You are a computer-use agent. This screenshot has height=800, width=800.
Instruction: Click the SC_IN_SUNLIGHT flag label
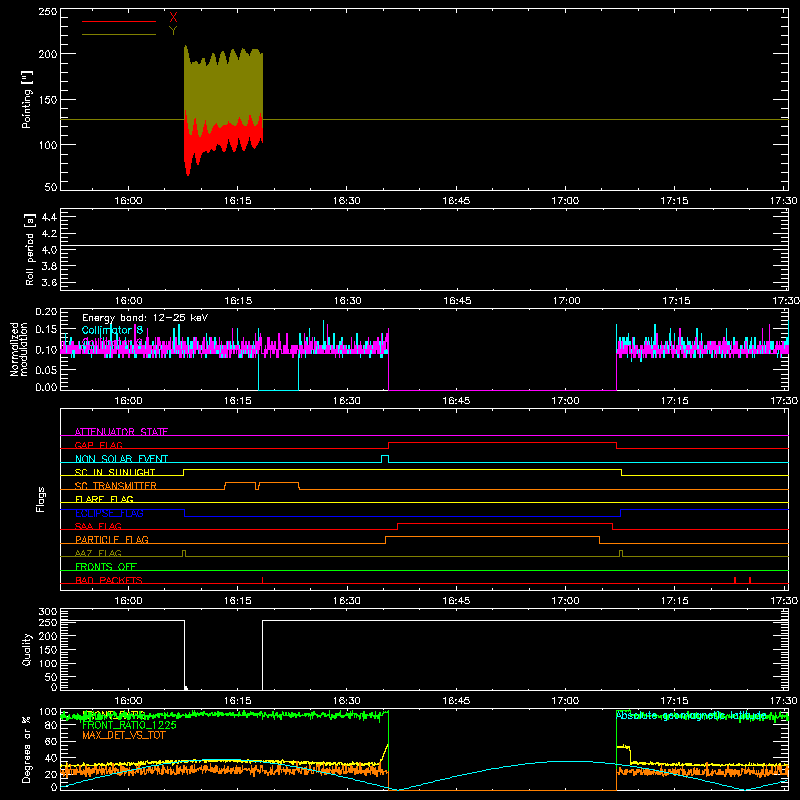[115, 472]
